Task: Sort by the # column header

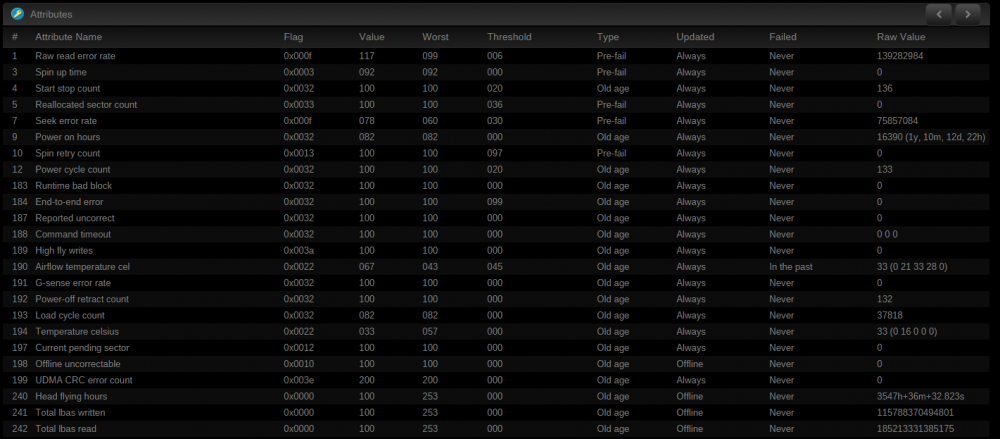Action: click(15, 37)
